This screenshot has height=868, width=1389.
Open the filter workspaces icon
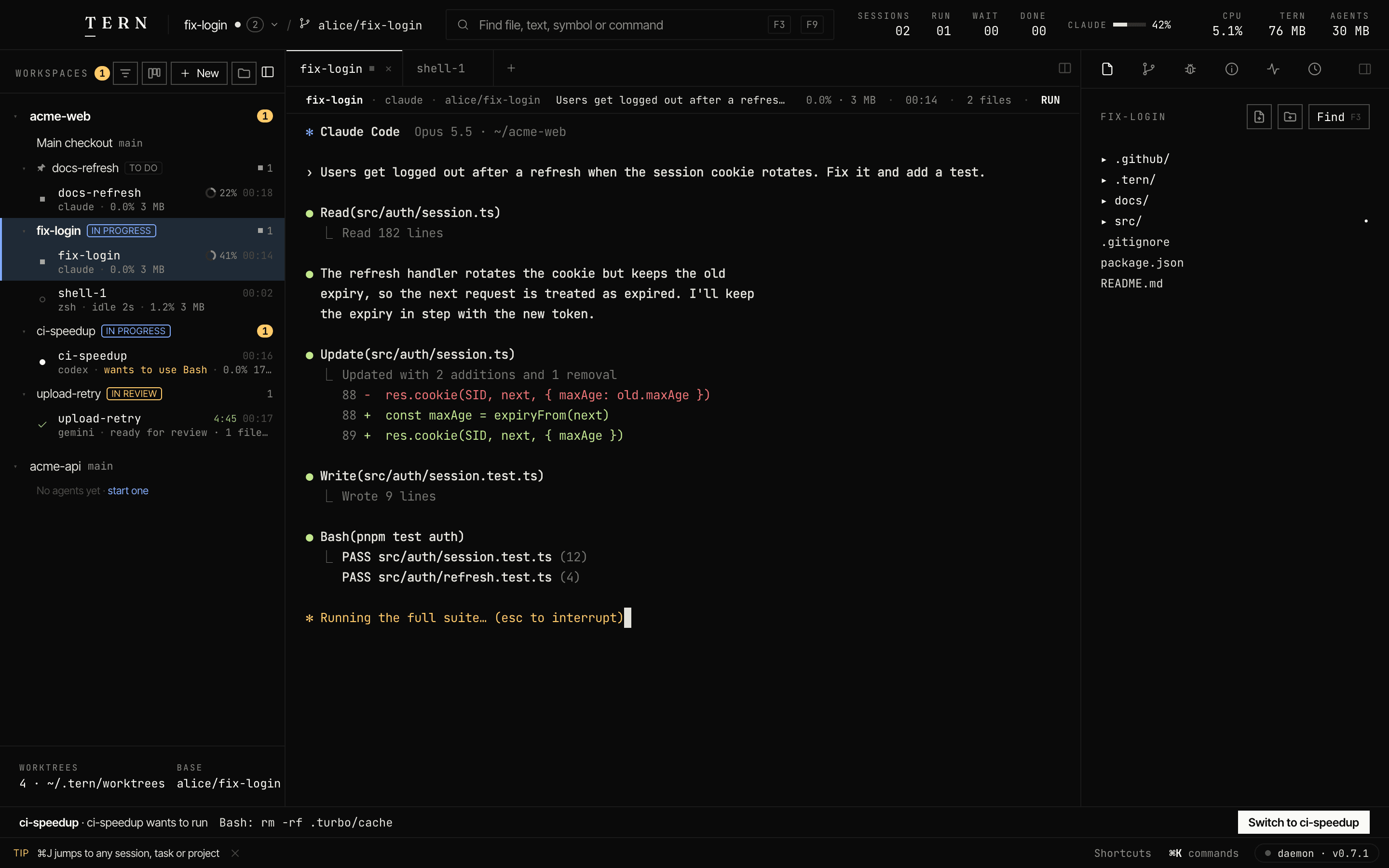point(125,73)
